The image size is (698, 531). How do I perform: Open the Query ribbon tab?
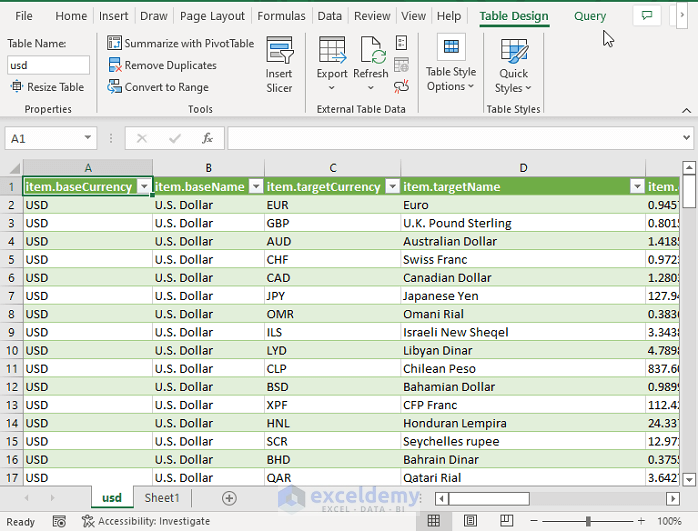point(590,16)
